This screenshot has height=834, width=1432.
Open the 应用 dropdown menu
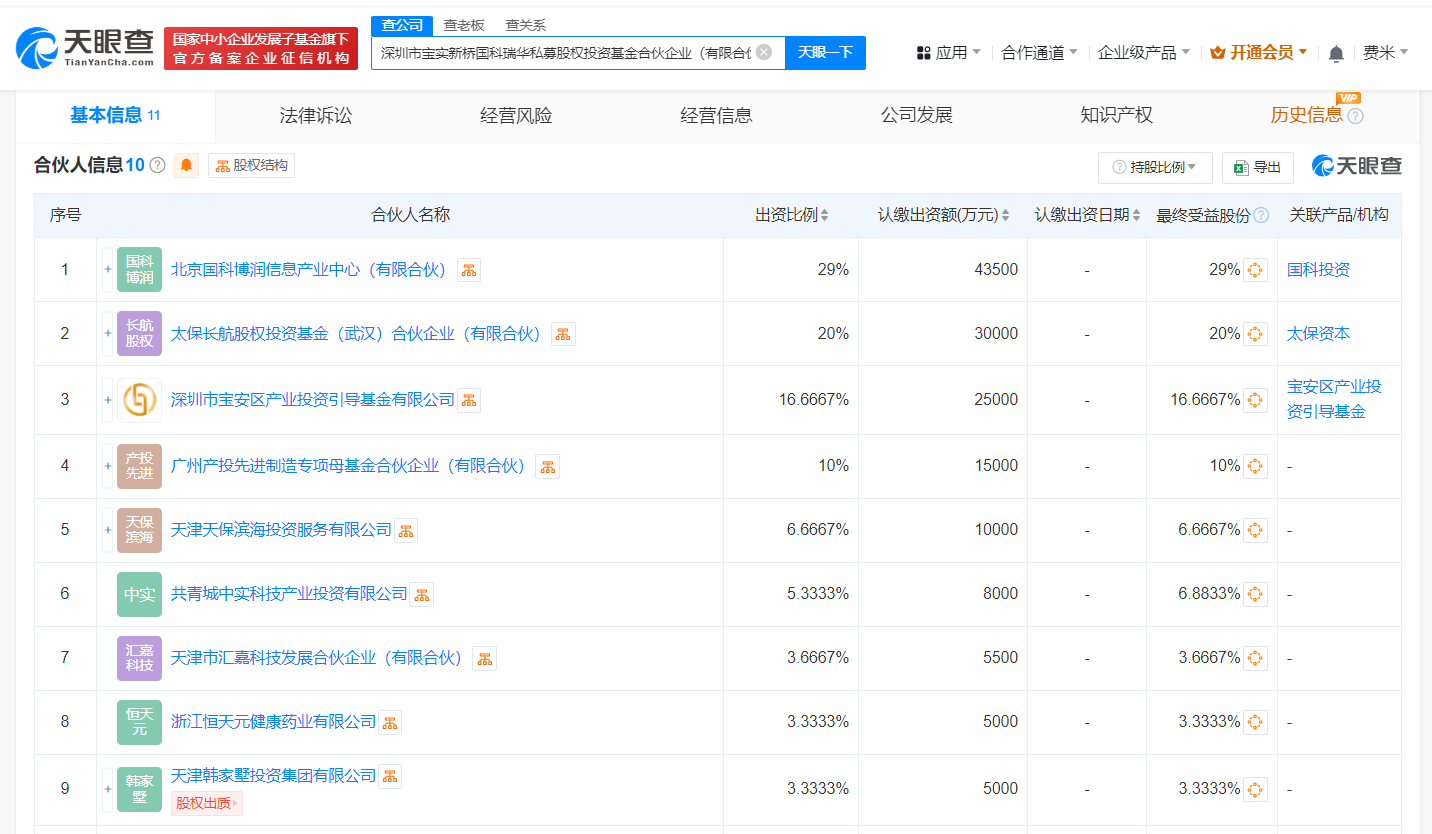(948, 52)
